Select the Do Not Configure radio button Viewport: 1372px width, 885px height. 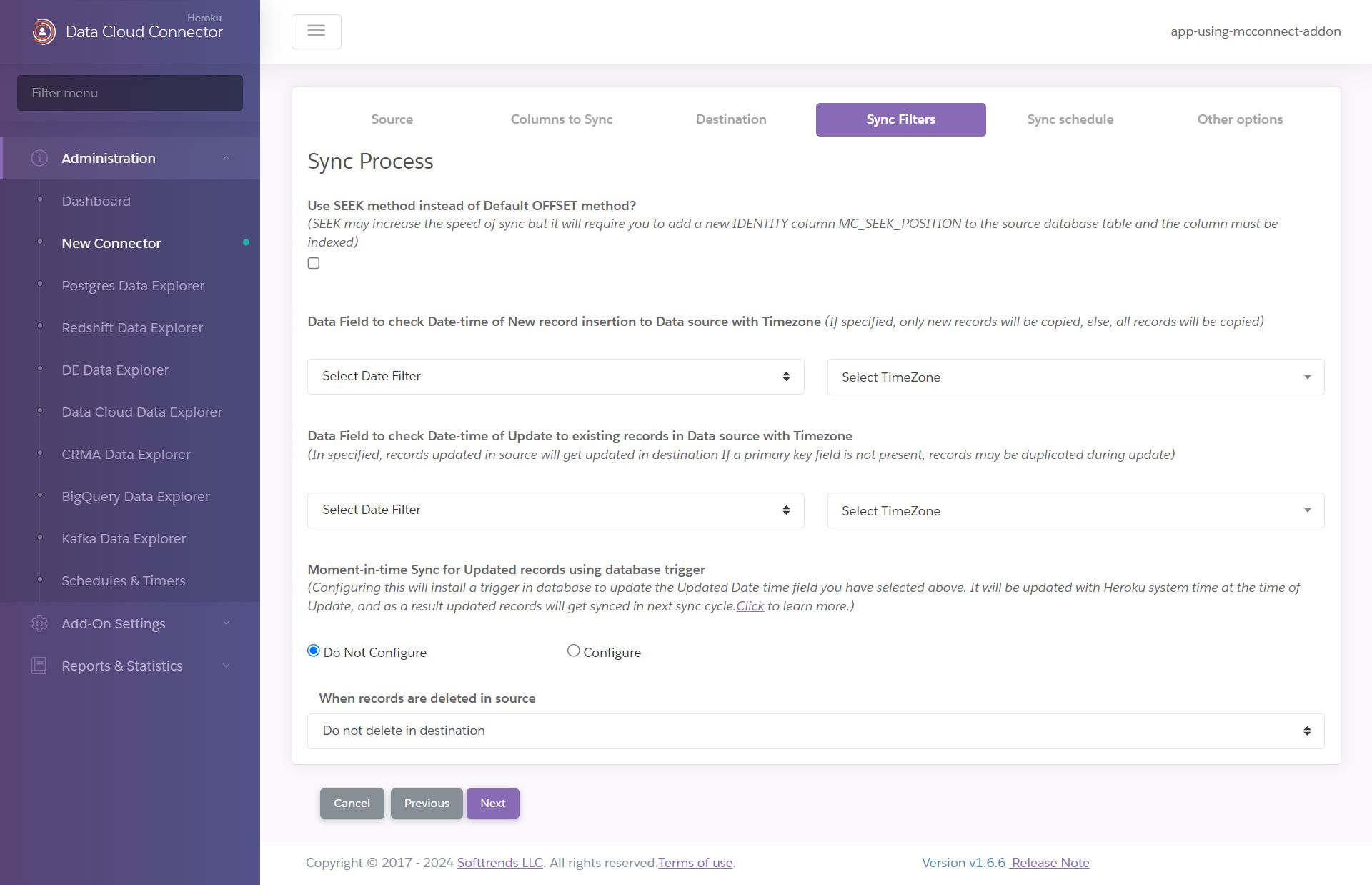pyautogui.click(x=313, y=651)
